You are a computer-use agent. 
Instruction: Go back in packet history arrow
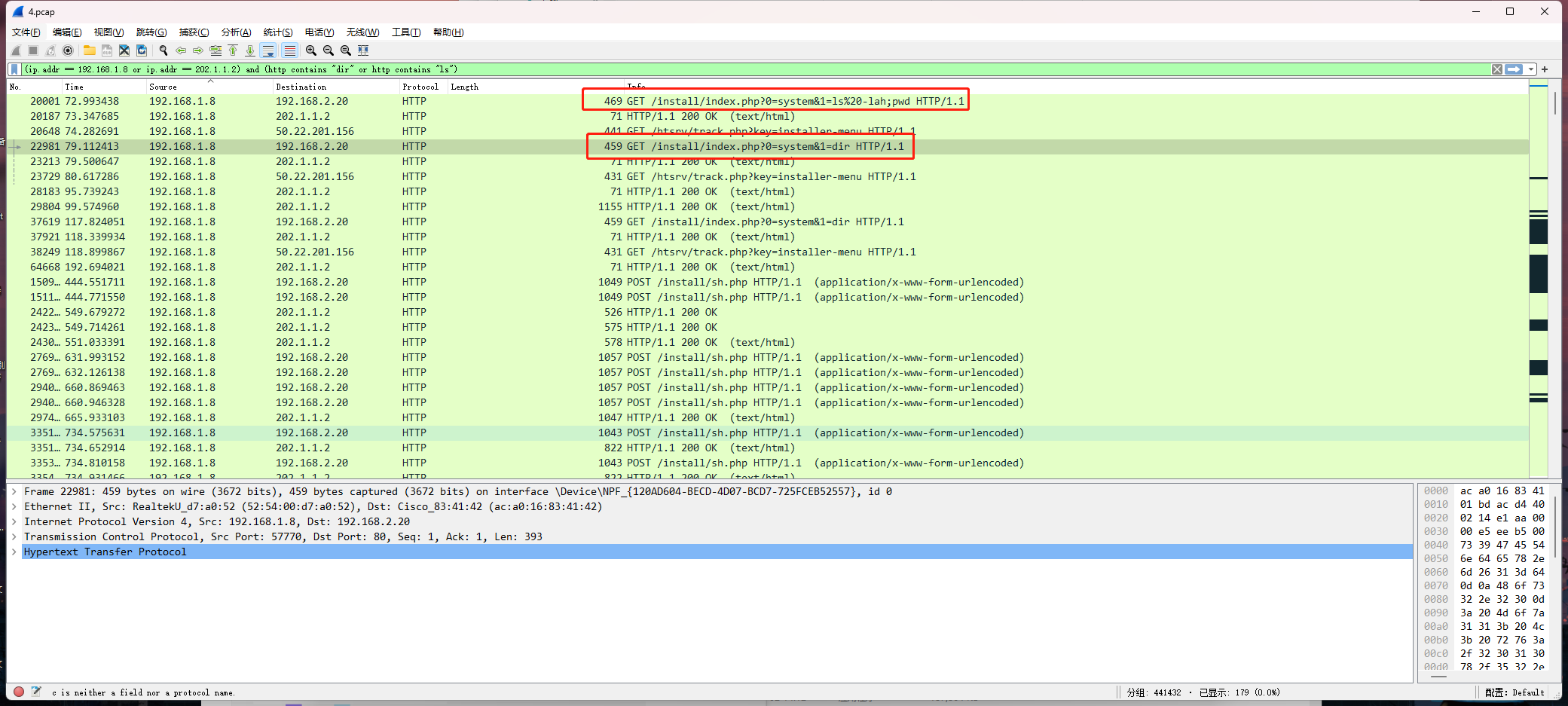181,50
